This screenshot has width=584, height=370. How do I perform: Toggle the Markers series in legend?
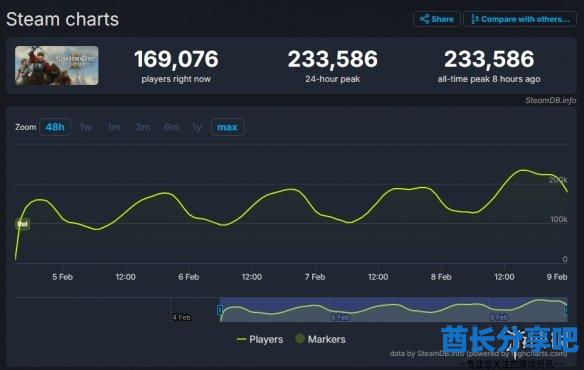[320, 339]
